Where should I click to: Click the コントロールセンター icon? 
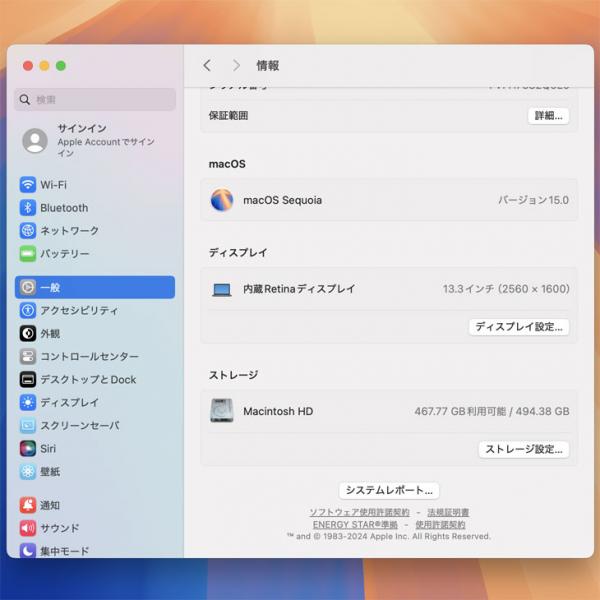28,356
